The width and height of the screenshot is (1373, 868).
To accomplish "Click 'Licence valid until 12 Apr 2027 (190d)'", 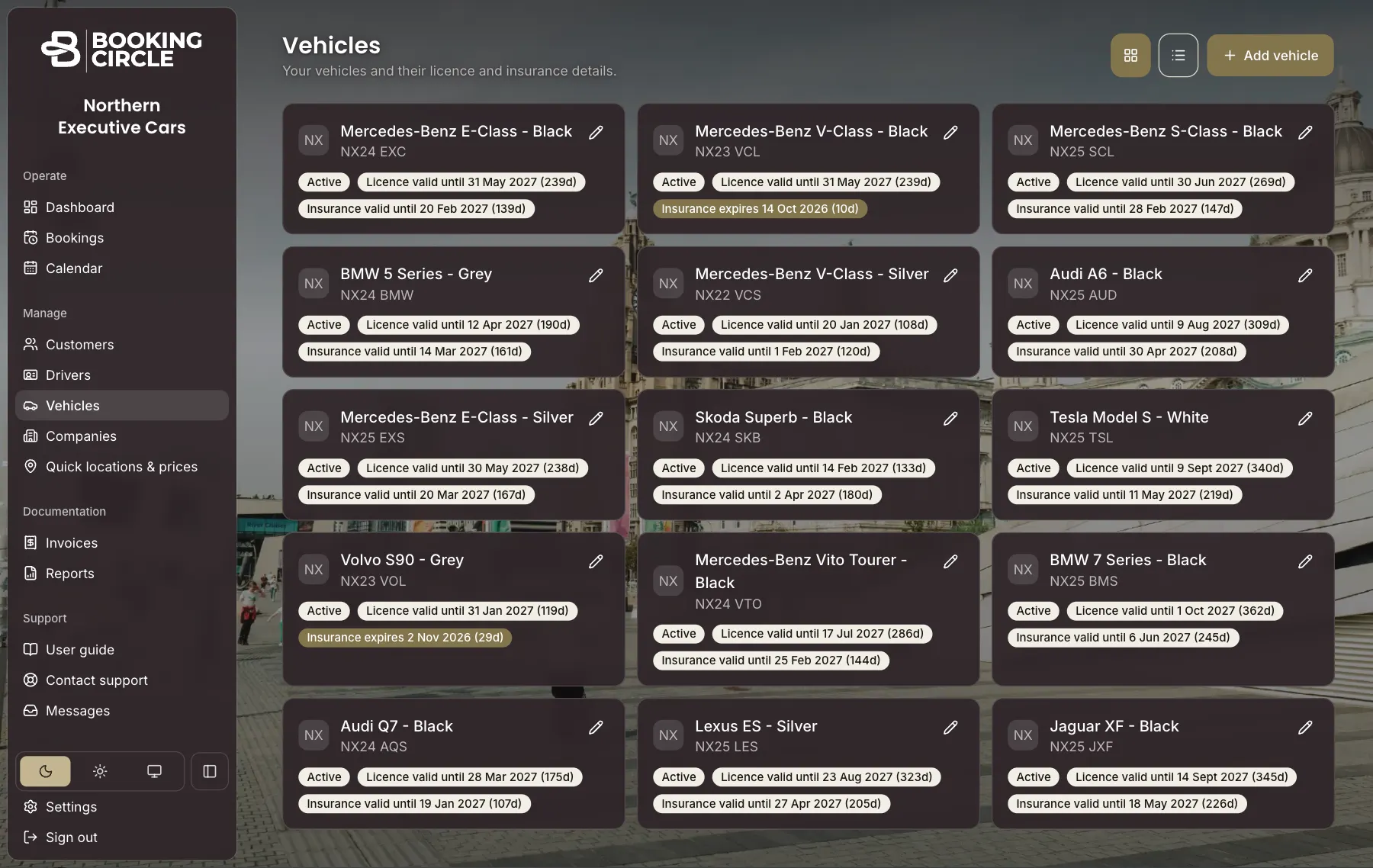I will [x=468, y=325].
